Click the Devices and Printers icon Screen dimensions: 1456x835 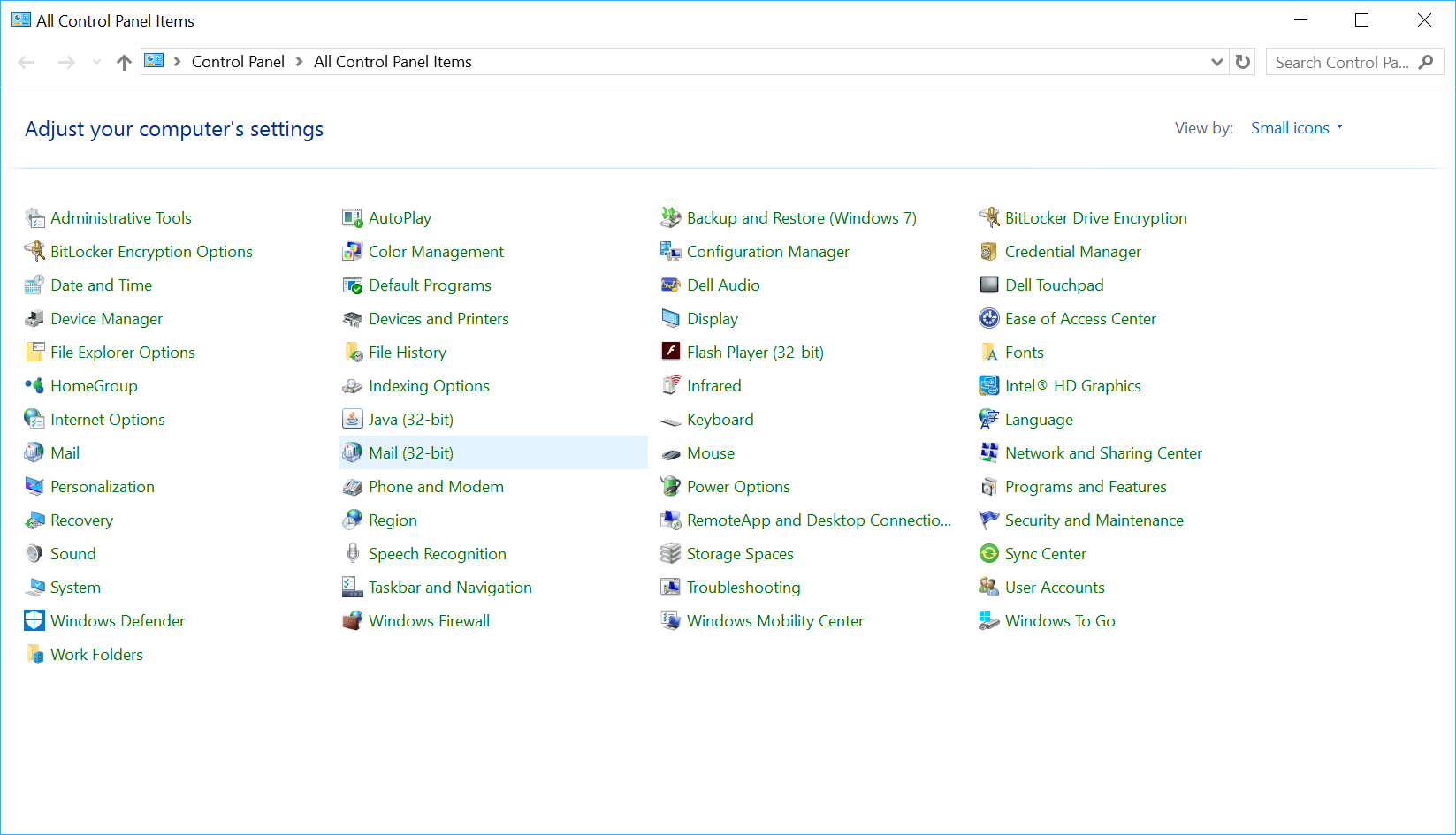(353, 319)
